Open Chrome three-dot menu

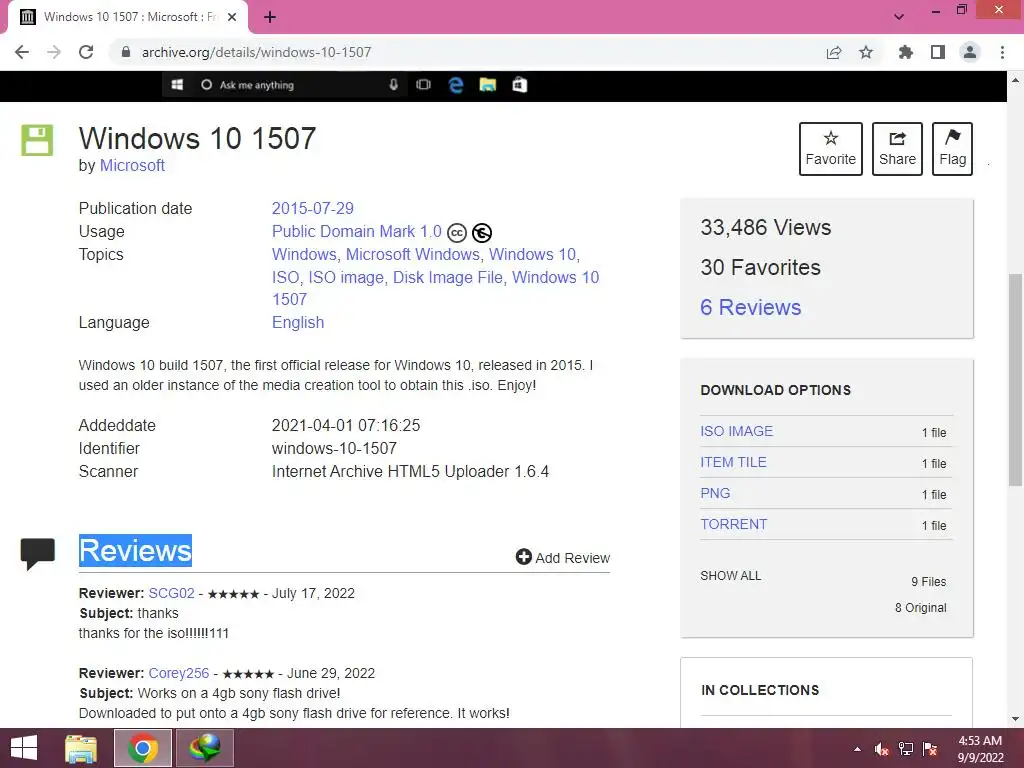(x=1002, y=52)
